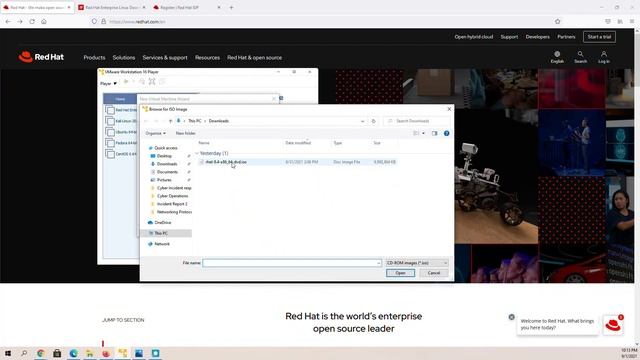Select OneDrive in navigation pane
Image resolution: width=640 pixels, height=360 pixels.
pos(163,223)
